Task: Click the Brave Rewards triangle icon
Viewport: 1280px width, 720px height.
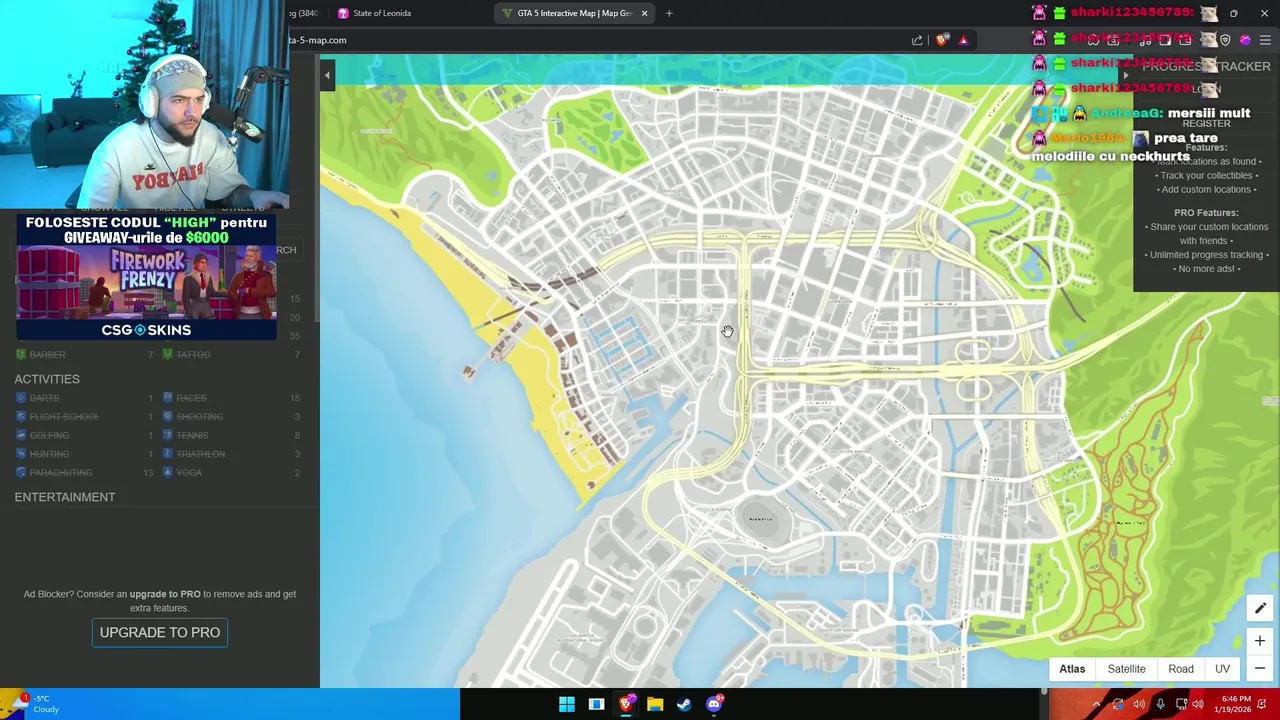Action: click(963, 40)
